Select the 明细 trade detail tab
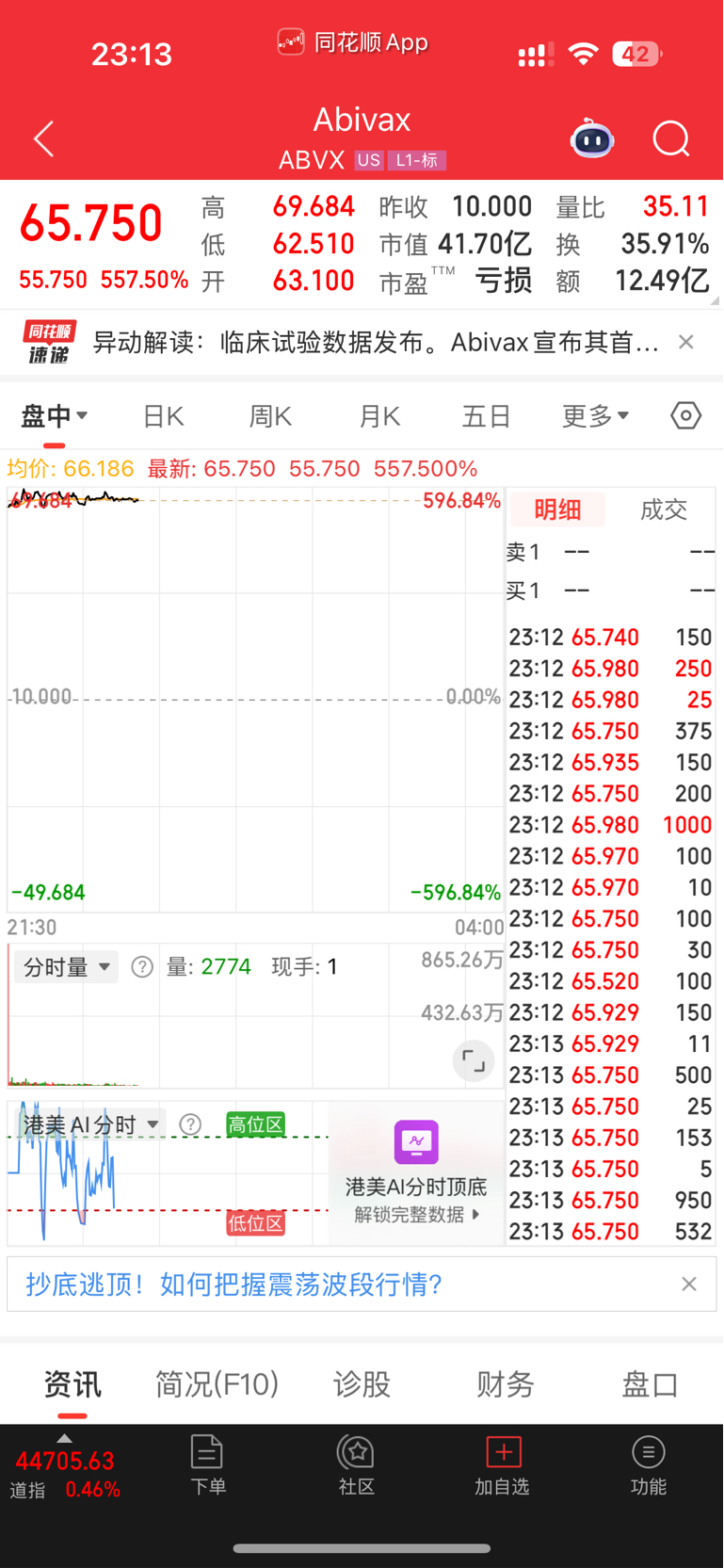724x1568 pixels. [x=557, y=509]
